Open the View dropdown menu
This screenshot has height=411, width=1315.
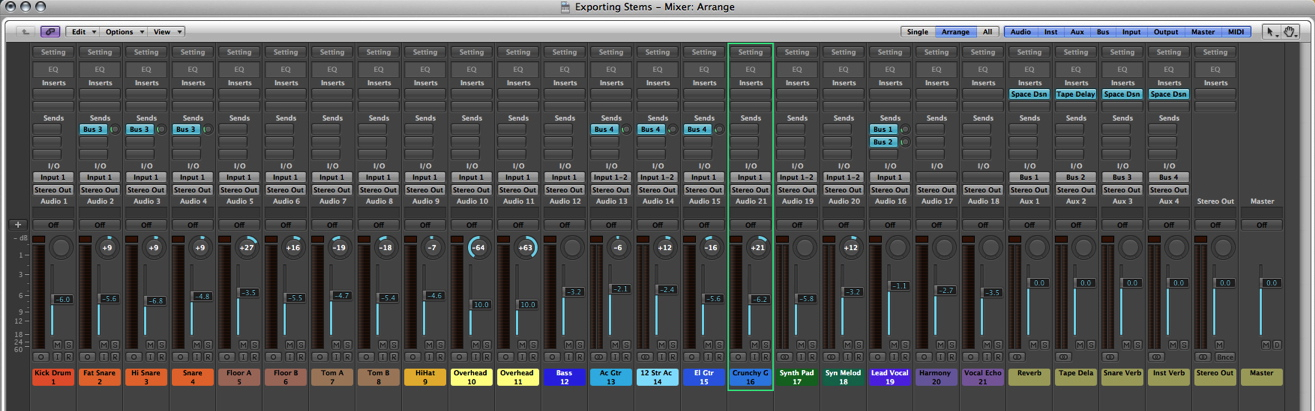click(x=166, y=32)
